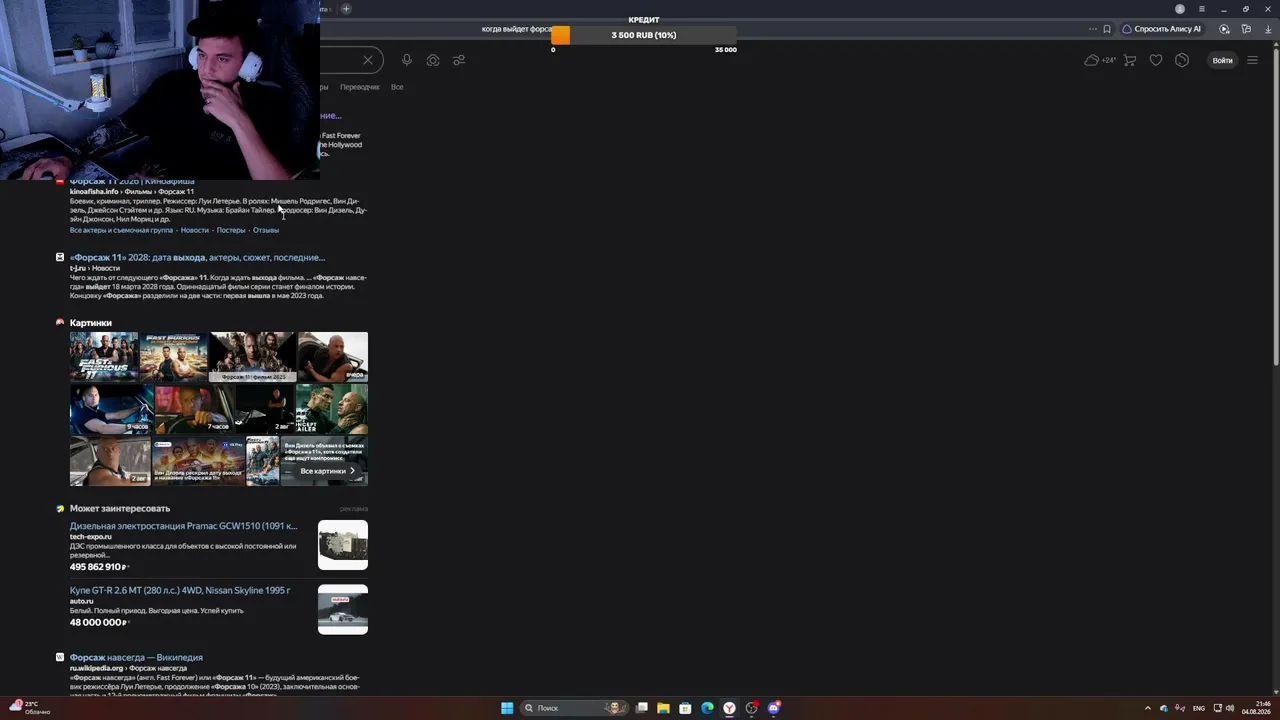Switch keyboard language from ENG
Image resolution: width=1280 pixels, height=720 pixels.
1199,708
